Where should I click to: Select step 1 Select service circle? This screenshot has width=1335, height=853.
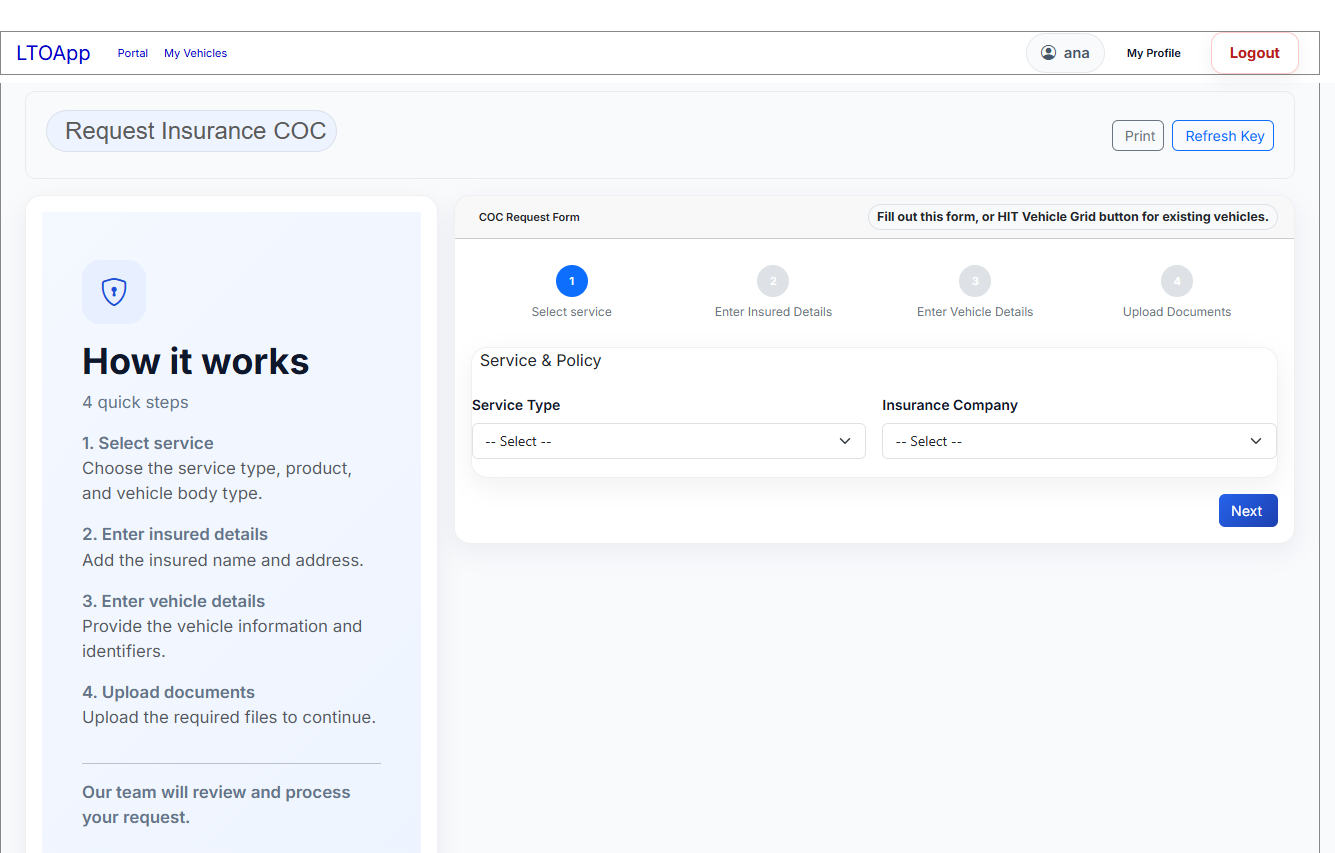tap(571, 281)
